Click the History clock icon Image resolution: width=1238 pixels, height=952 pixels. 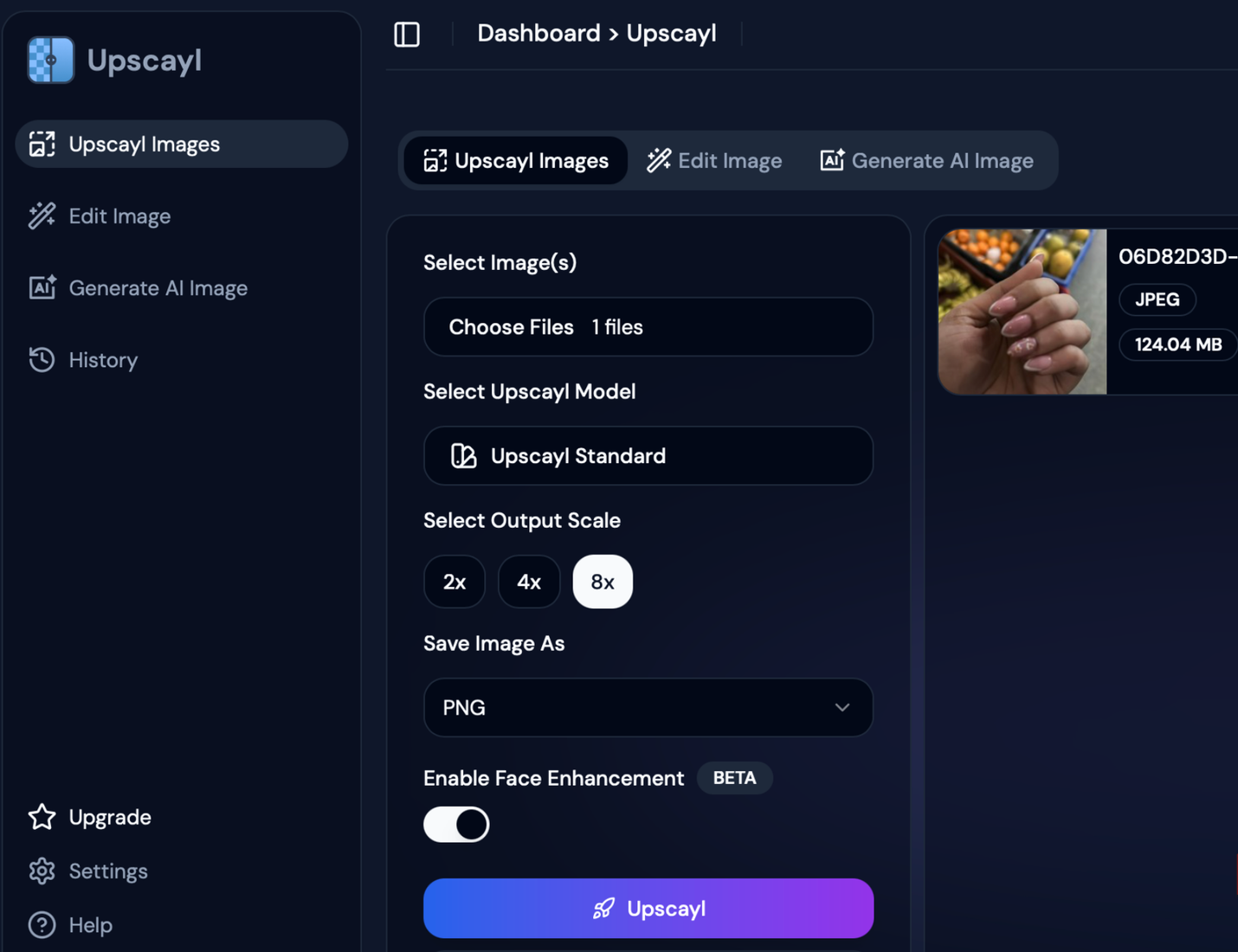tap(42, 359)
